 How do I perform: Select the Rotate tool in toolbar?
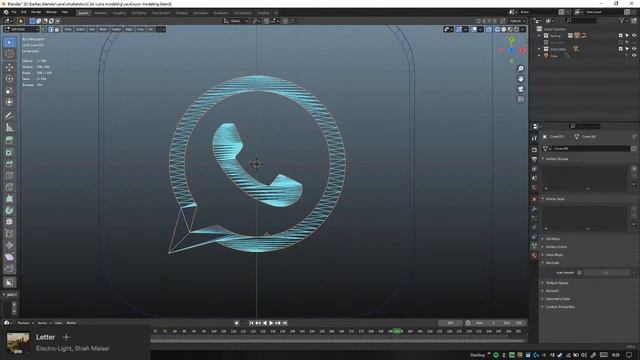point(9,79)
